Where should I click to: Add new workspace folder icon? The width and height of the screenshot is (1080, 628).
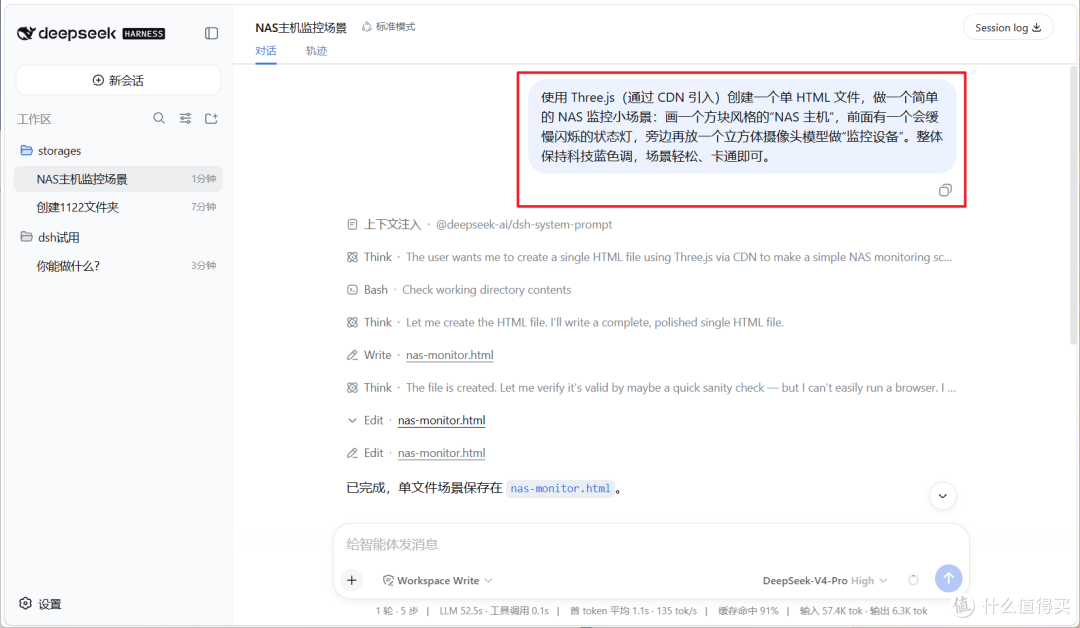211,118
